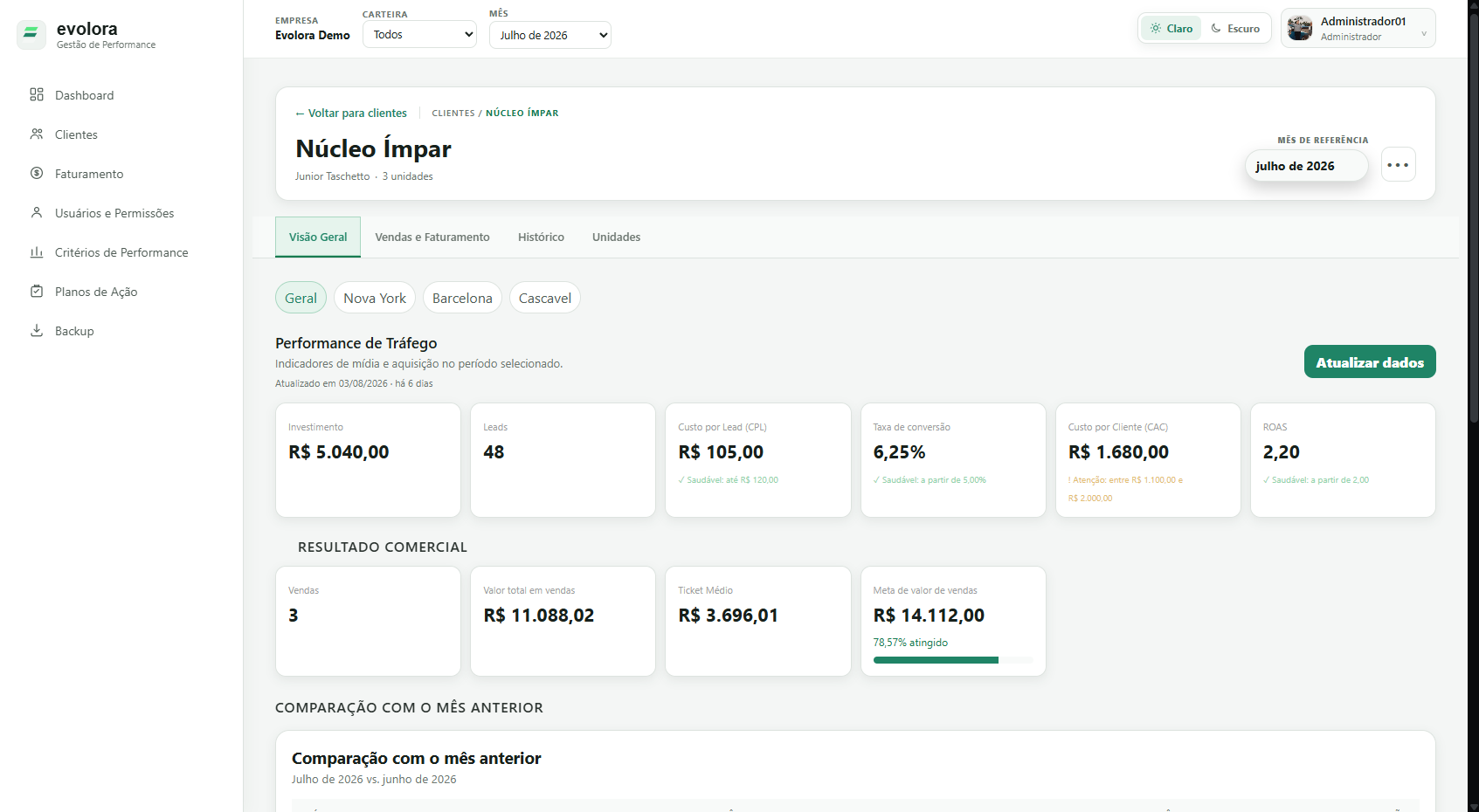Image resolution: width=1479 pixels, height=812 pixels.
Task: Click the Backup download icon
Action: click(37, 330)
